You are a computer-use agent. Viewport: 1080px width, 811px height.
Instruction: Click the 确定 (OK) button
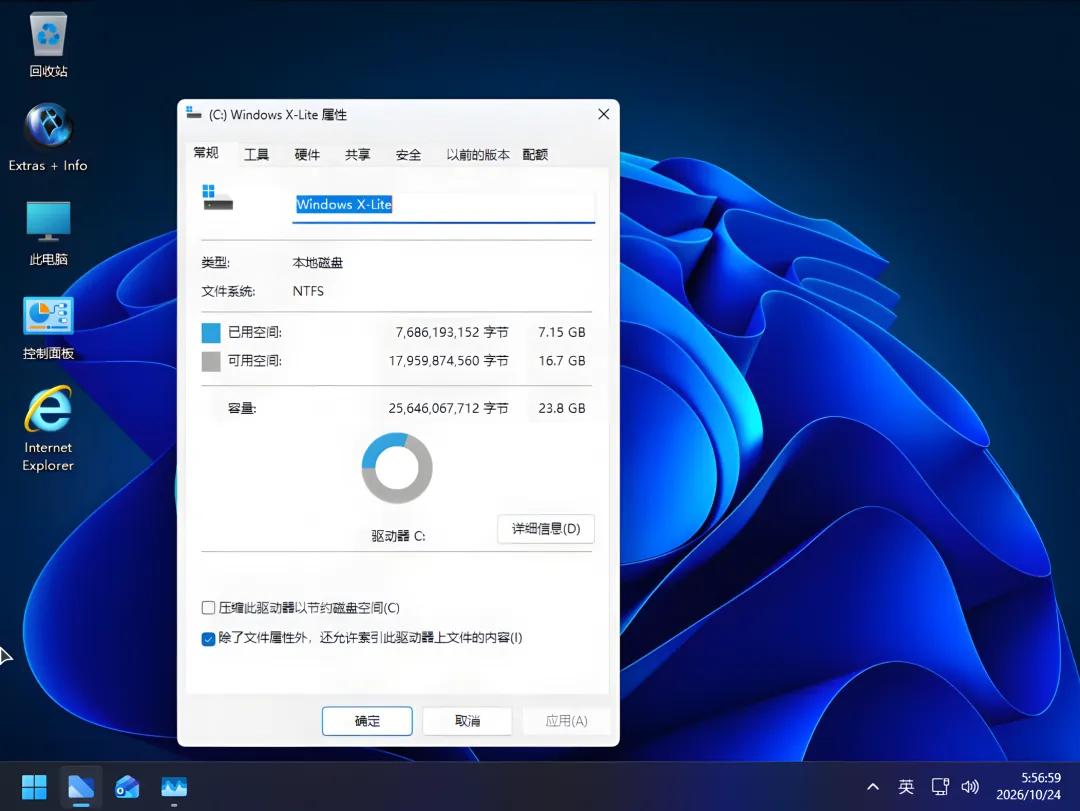click(x=367, y=721)
